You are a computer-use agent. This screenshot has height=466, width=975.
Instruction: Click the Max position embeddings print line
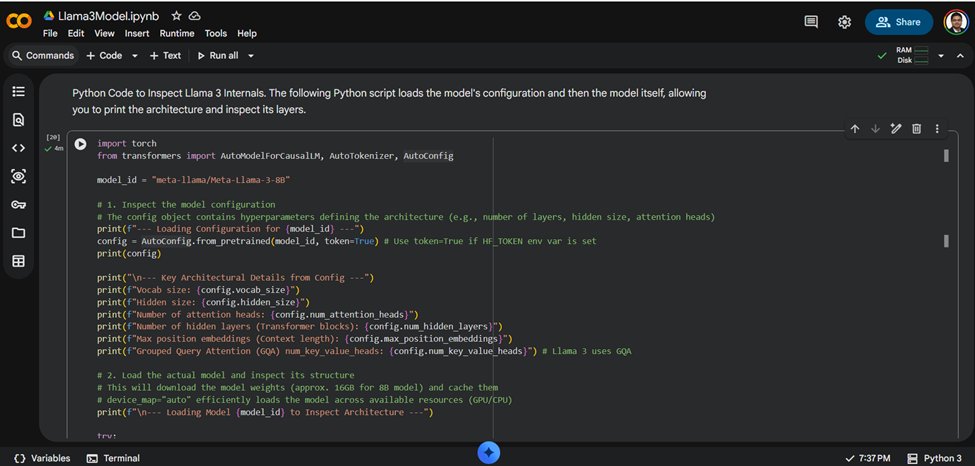(305, 339)
